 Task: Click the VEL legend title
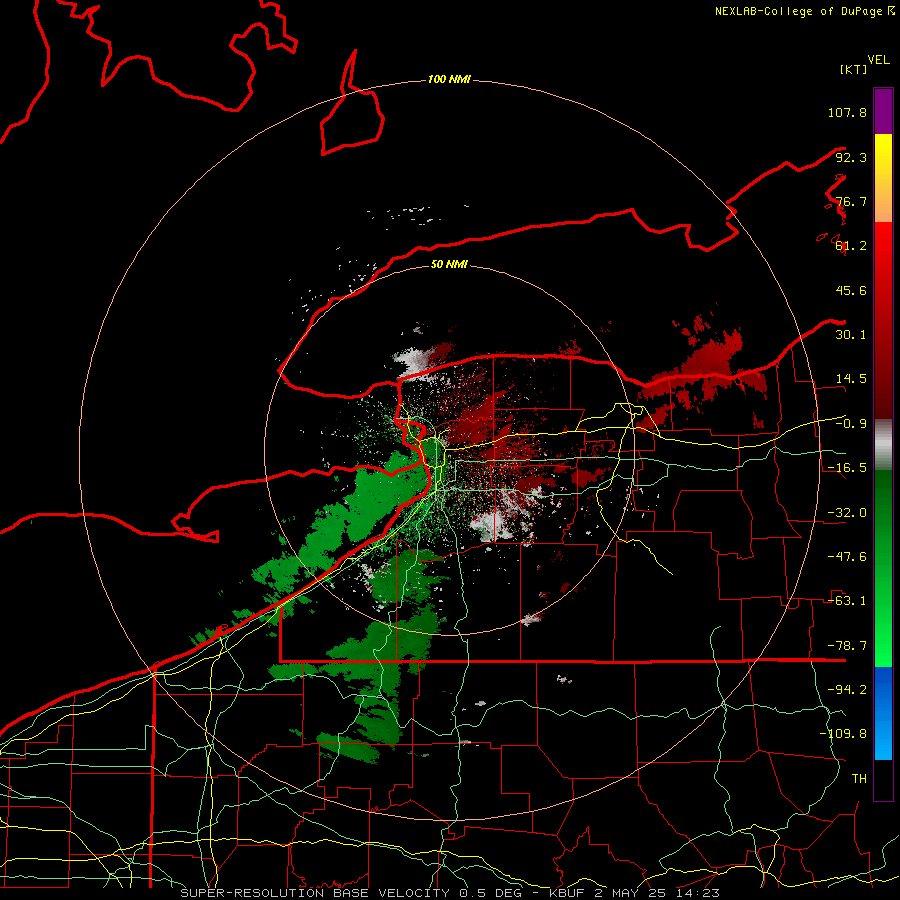coord(878,60)
